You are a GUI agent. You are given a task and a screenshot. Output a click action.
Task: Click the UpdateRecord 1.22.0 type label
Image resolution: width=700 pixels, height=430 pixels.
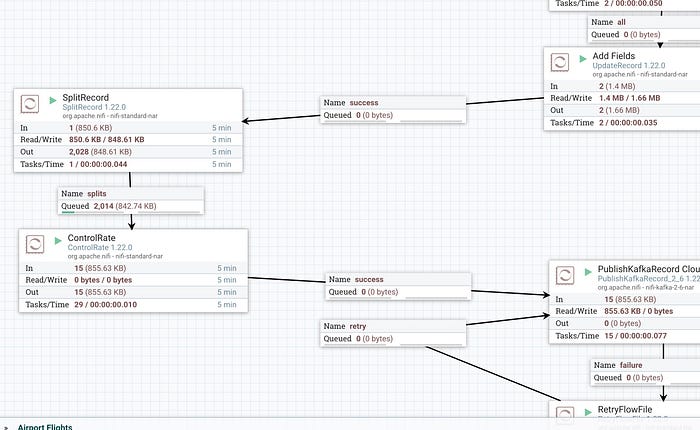coord(629,65)
